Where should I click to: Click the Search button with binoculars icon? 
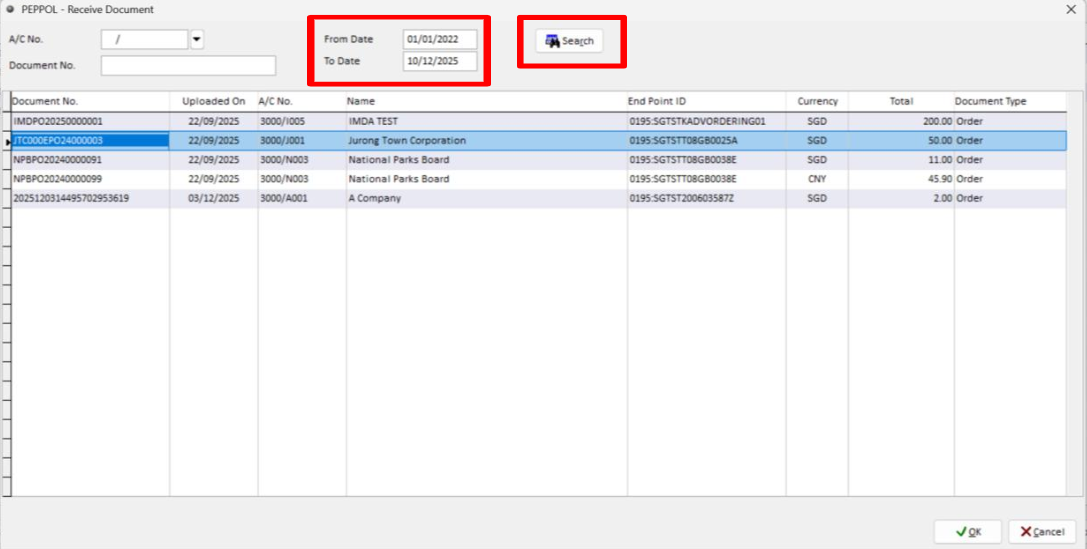coord(568,41)
